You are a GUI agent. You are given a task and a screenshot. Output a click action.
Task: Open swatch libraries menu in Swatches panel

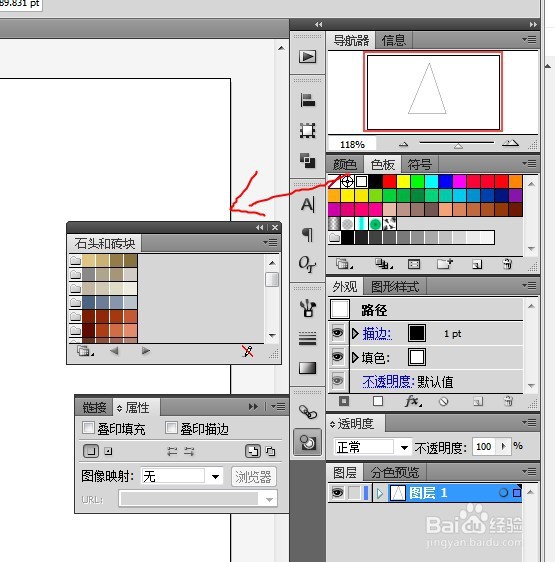pos(343,265)
